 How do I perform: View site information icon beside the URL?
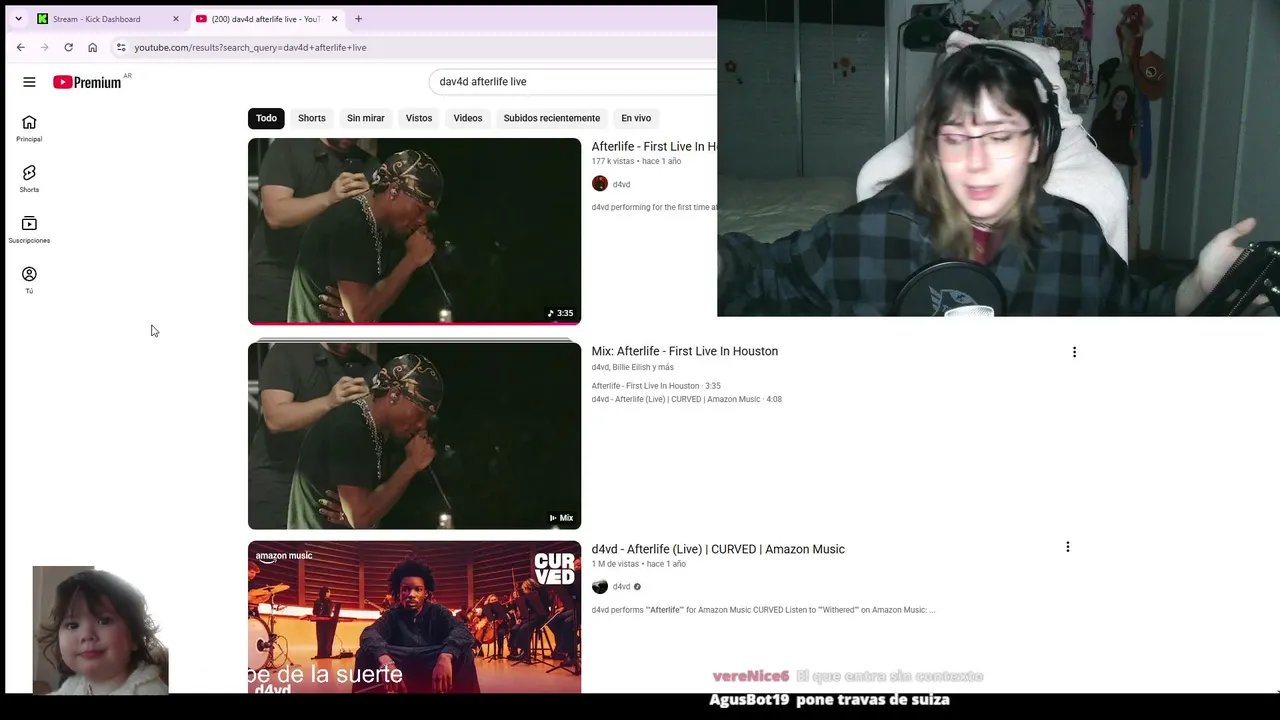[121, 47]
